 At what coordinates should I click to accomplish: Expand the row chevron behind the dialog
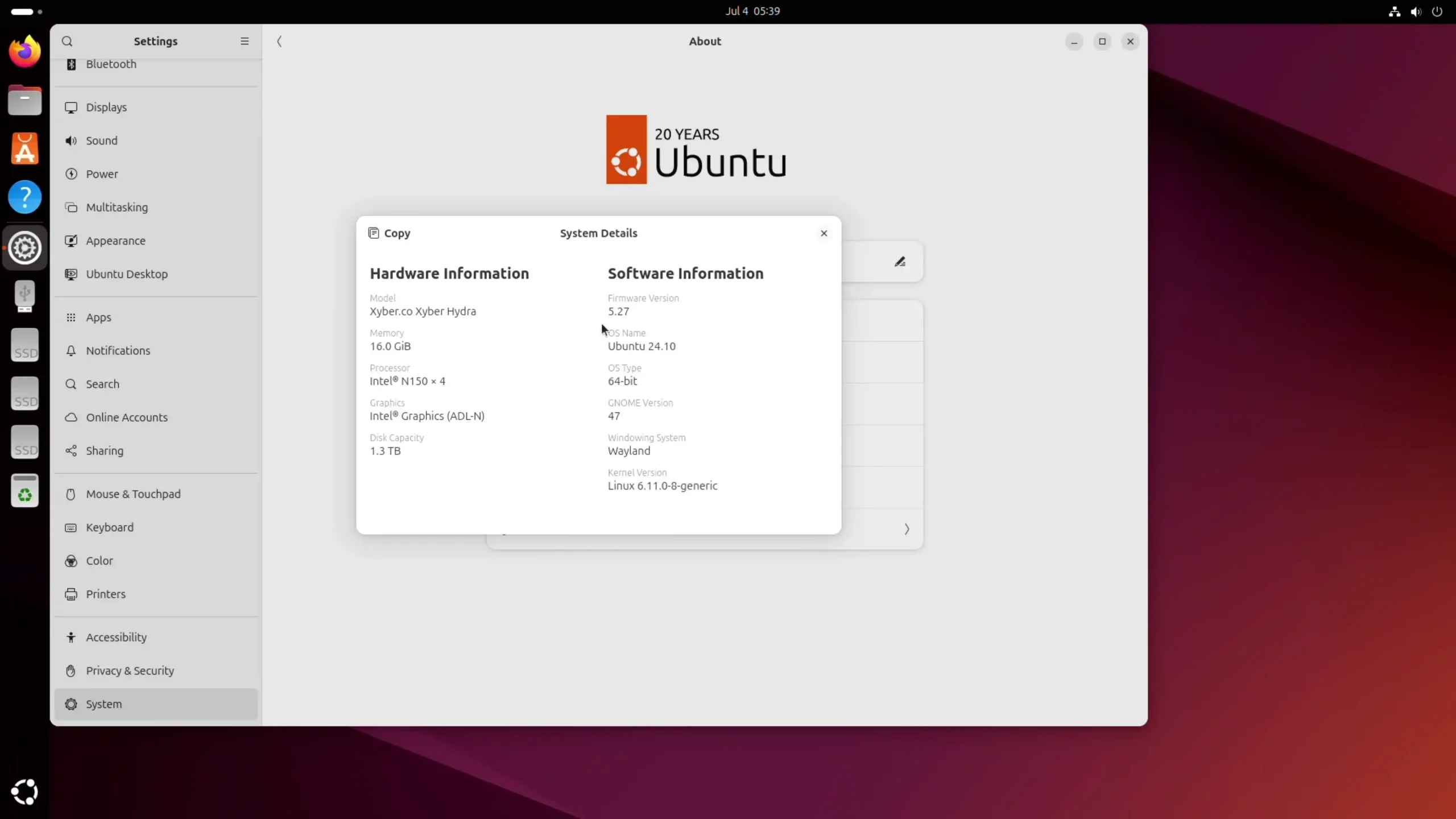907,529
